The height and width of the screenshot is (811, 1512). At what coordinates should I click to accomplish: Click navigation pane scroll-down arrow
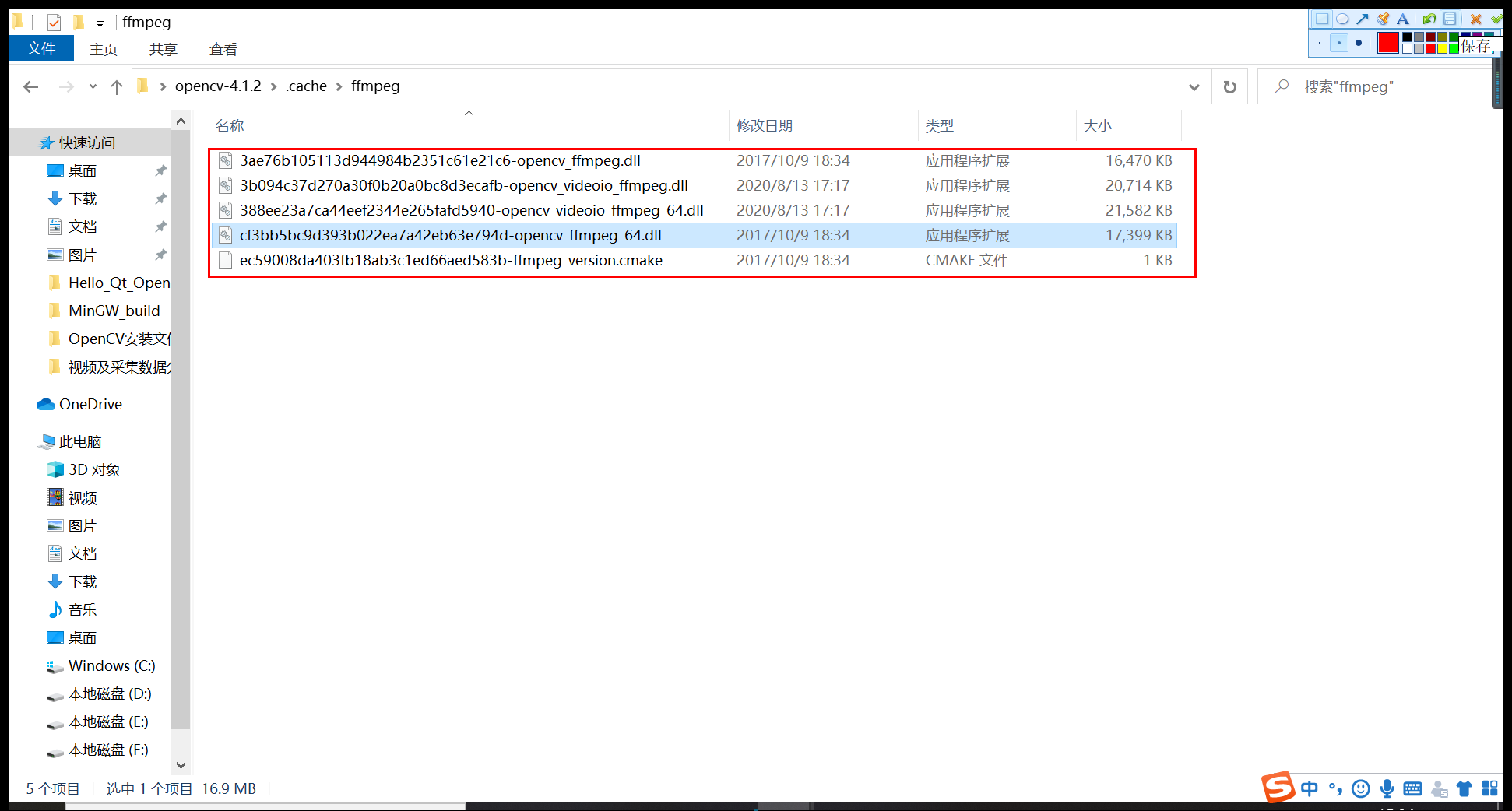tap(181, 765)
